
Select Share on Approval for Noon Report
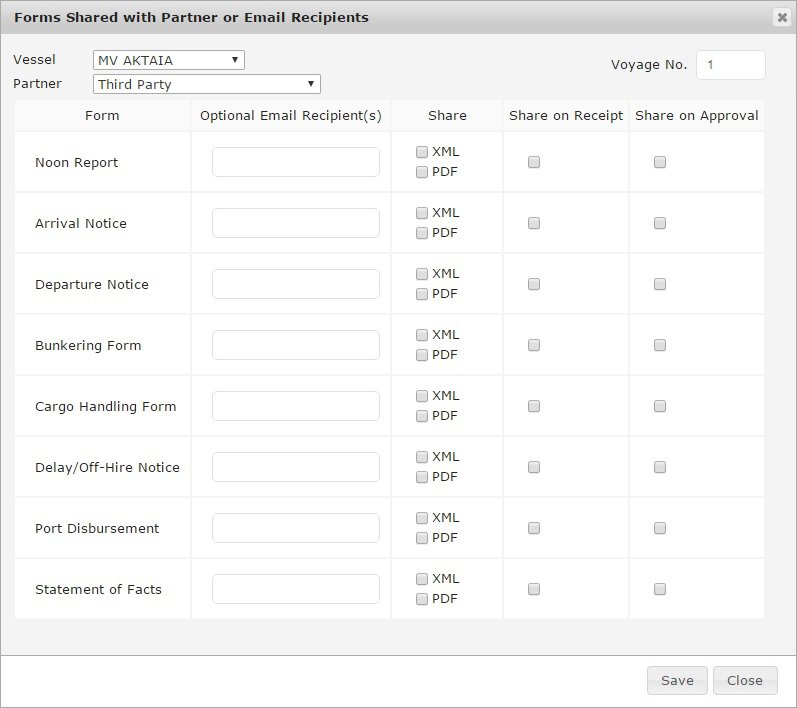pyautogui.click(x=660, y=162)
